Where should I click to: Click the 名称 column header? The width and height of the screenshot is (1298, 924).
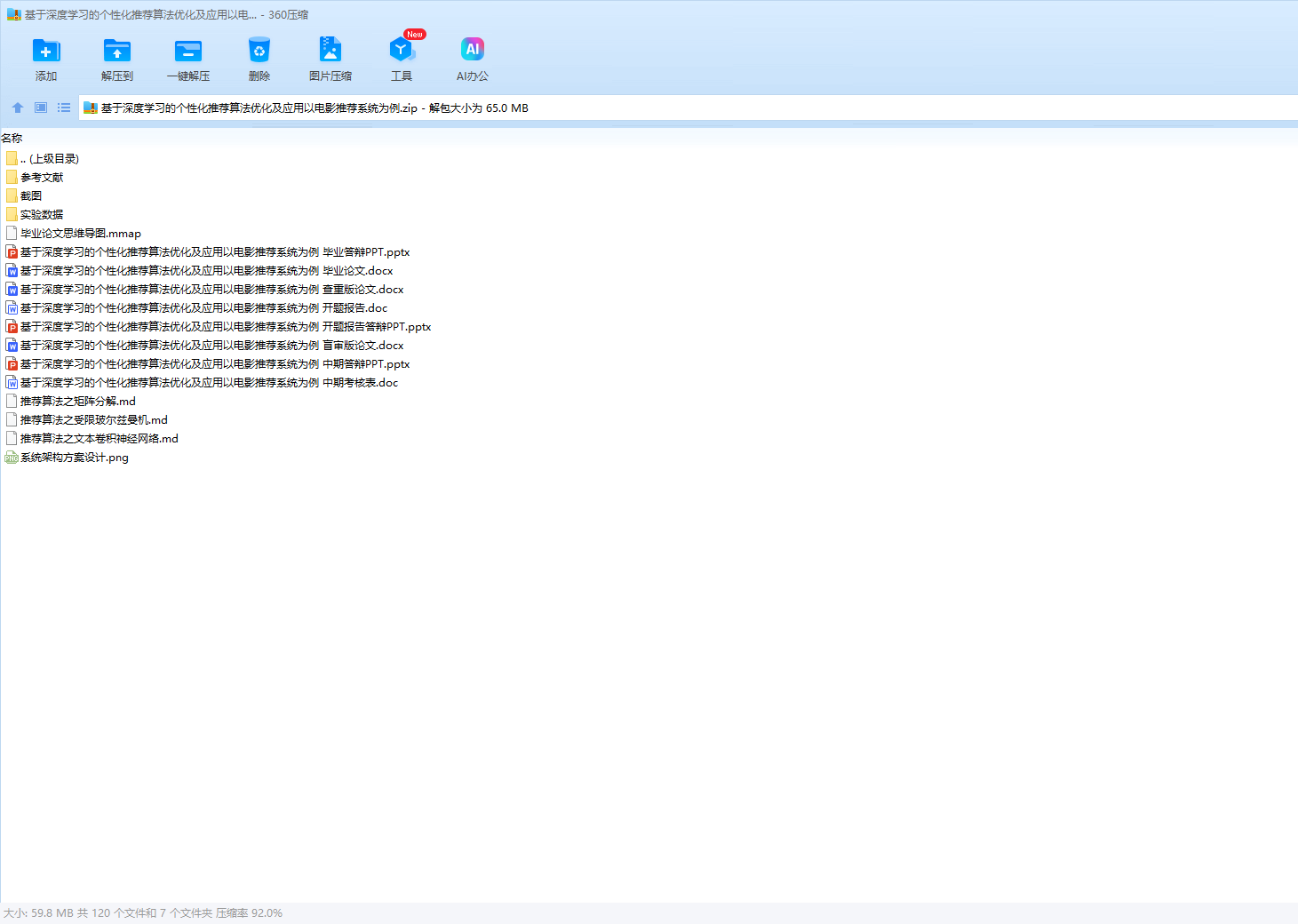pyautogui.click(x=12, y=139)
